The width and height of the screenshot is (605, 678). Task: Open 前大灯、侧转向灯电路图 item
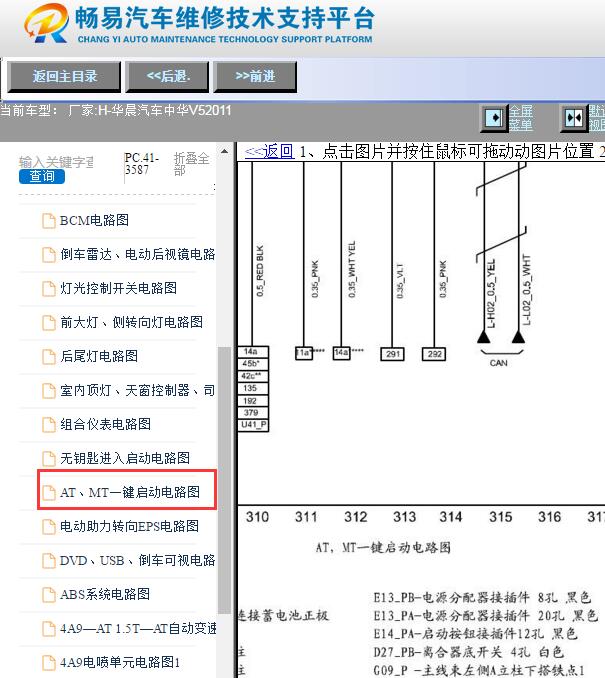coord(131,322)
